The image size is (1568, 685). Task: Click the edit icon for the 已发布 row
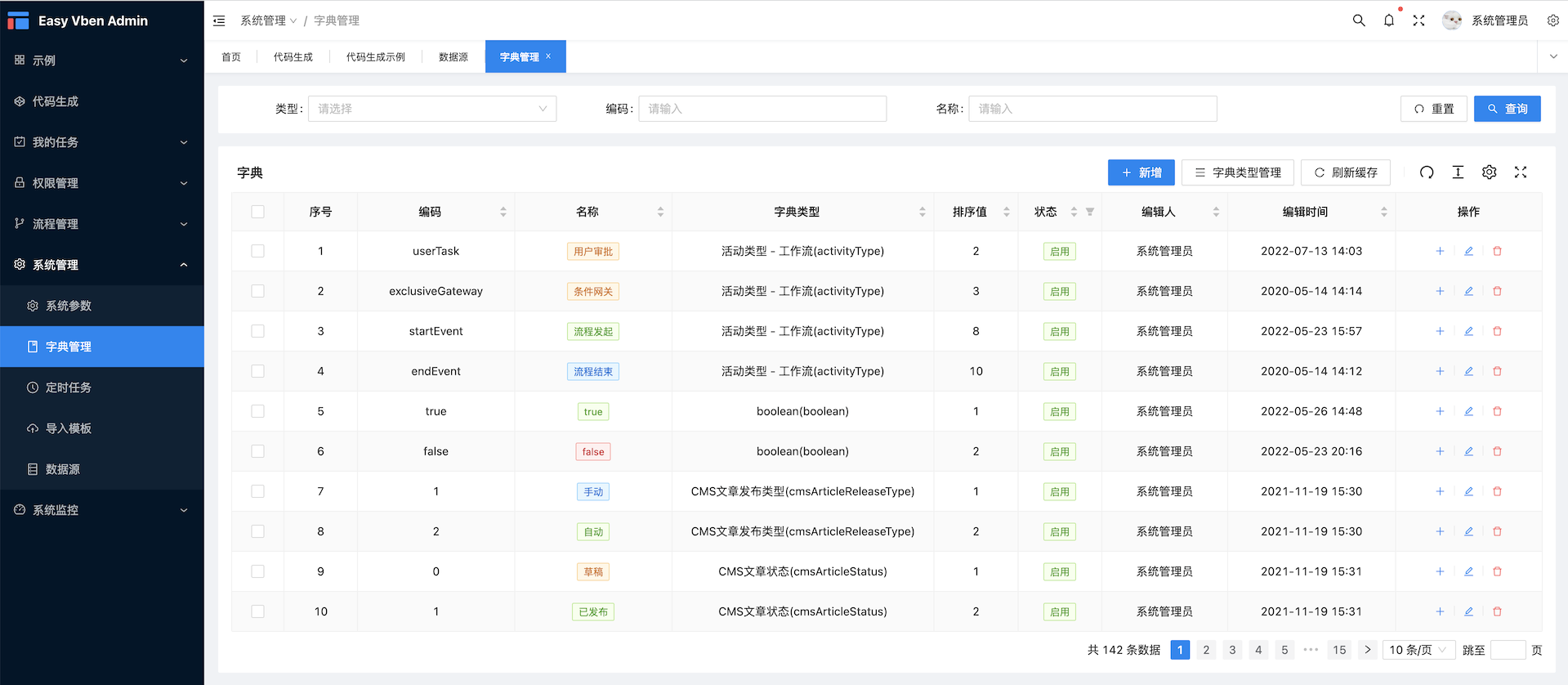pyautogui.click(x=1468, y=611)
